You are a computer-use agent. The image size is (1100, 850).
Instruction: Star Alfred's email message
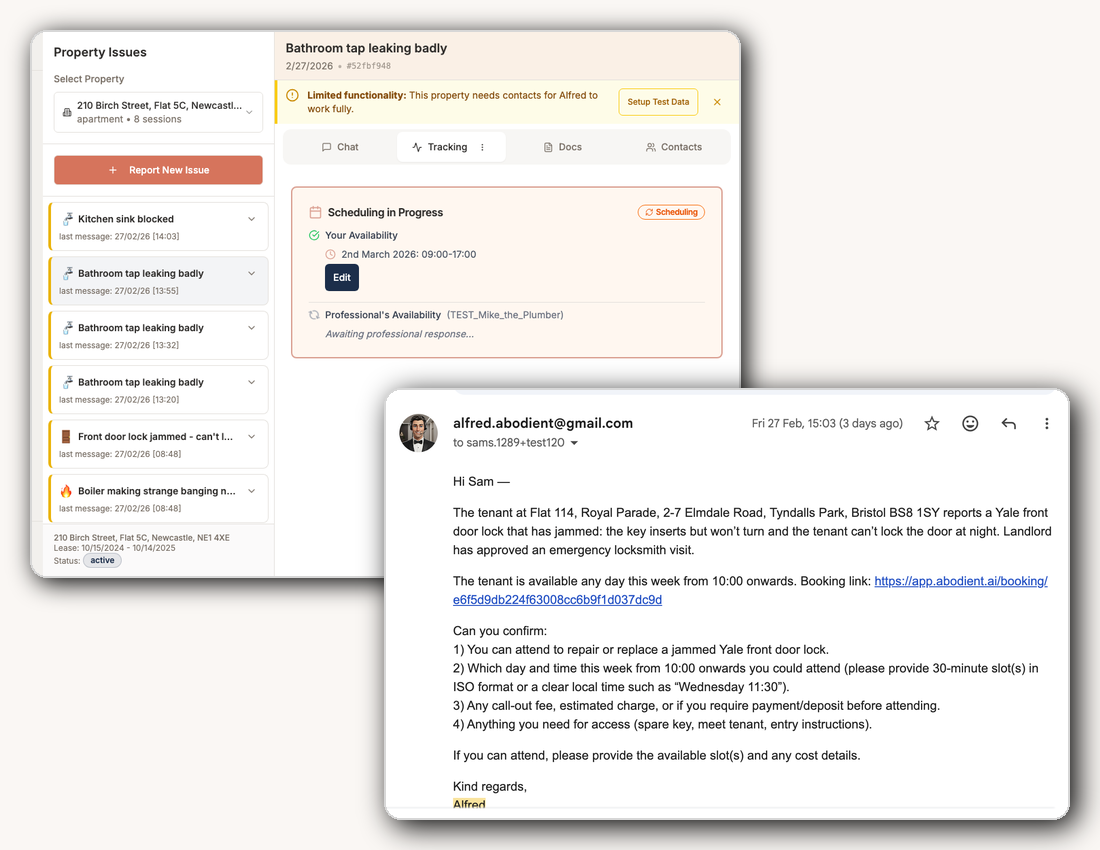(x=931, y=423)
